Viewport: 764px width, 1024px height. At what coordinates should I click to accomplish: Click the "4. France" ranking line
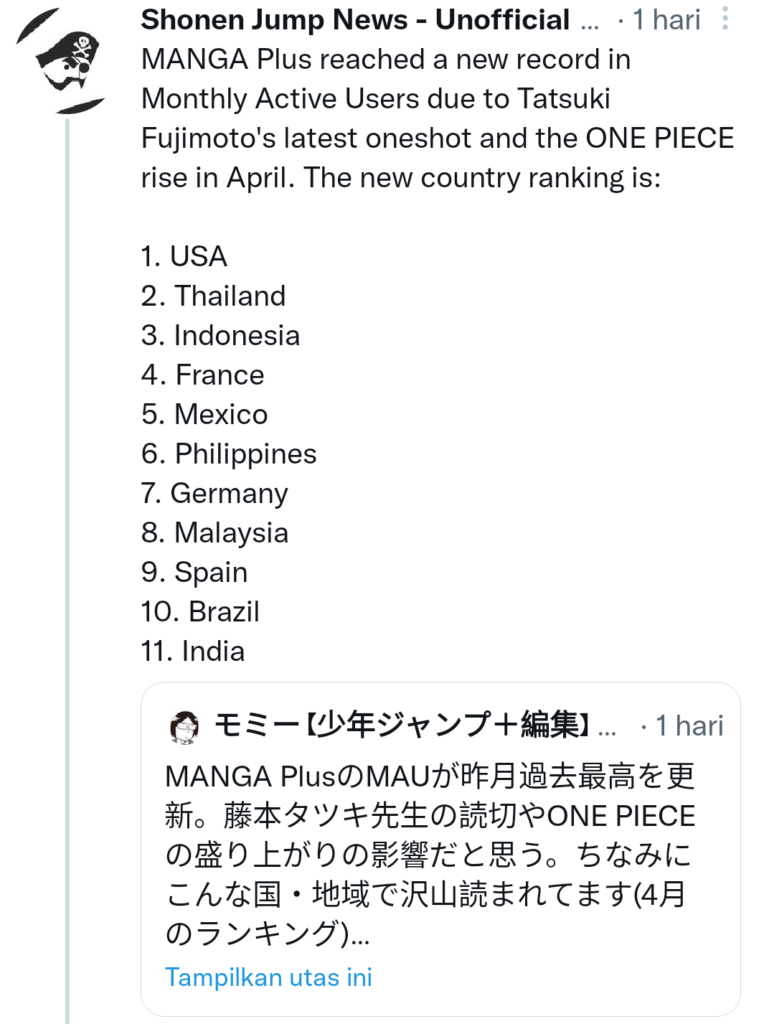click(202, 375)
